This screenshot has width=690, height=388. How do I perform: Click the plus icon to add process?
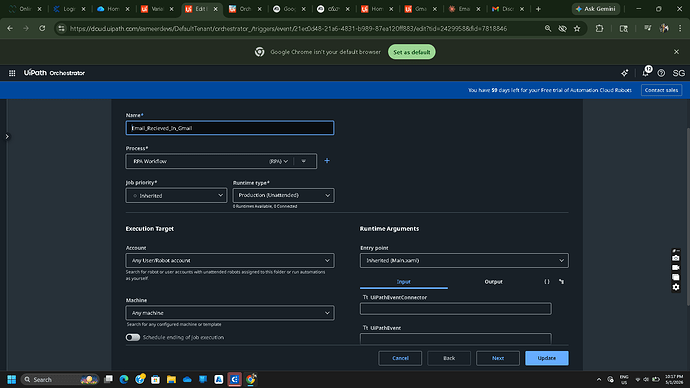coord(327,161)
